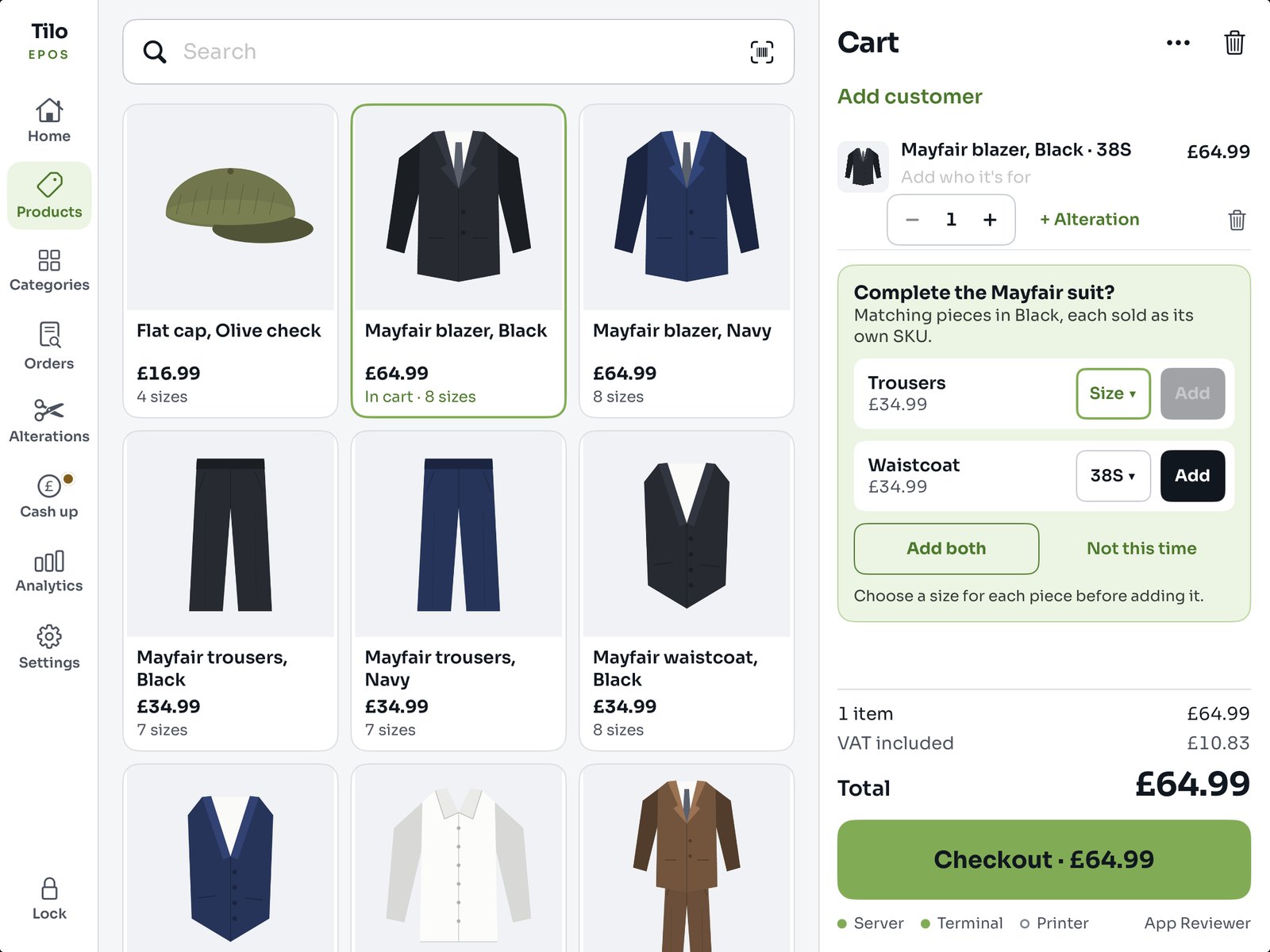This screenshot has height=952, width=1270.
Task: Decrease blazer quantity with minus
Action: (x=912, y=220)
